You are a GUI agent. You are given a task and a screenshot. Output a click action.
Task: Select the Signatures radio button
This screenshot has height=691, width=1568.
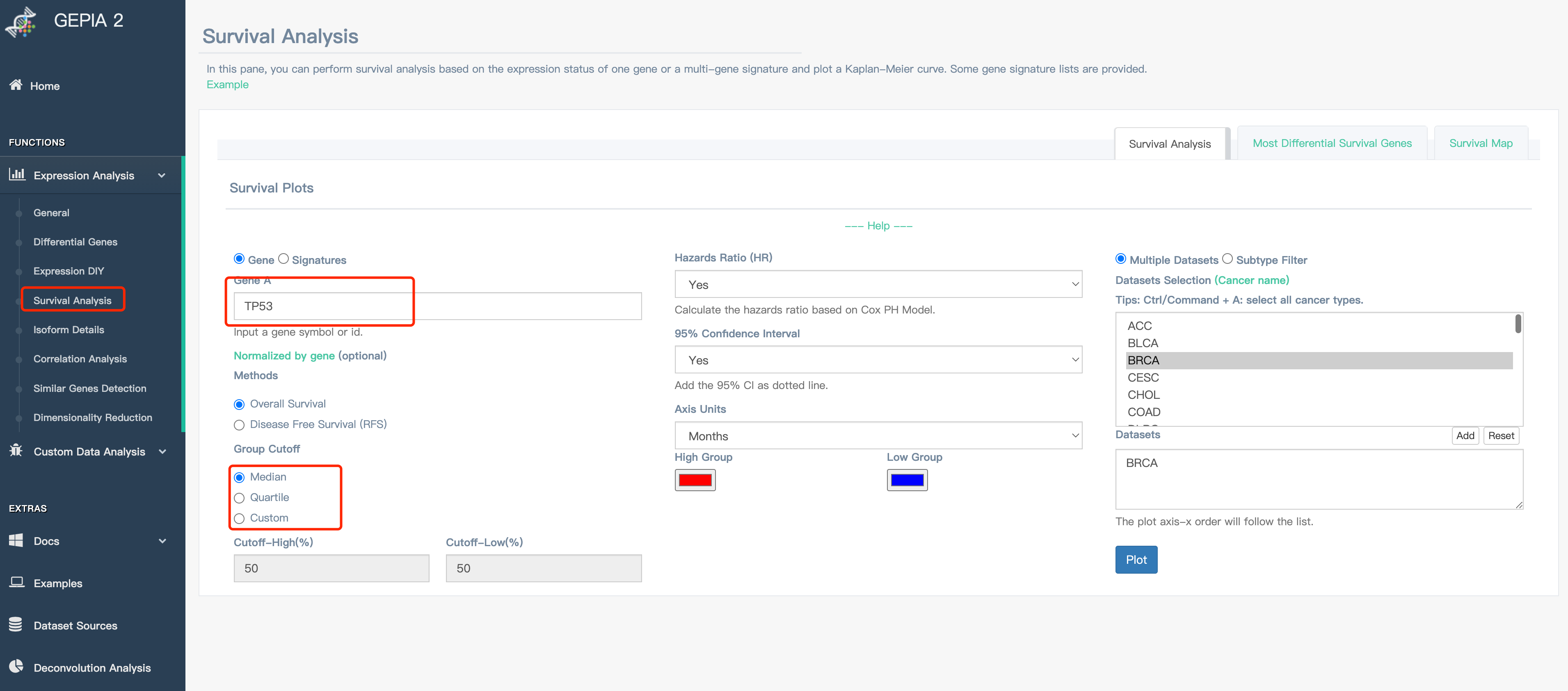coord(283,259)
